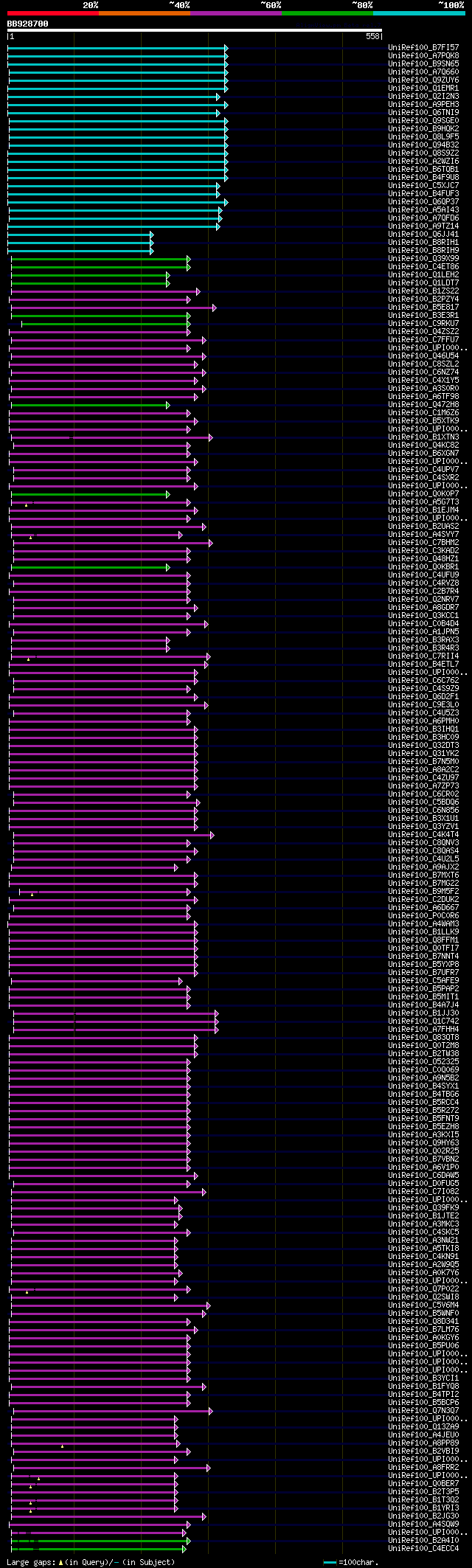The width and height of the screenshot is (472, 1568).
Task: Click the red 20% identity legend bar
Action: click(x=52, y=13)
